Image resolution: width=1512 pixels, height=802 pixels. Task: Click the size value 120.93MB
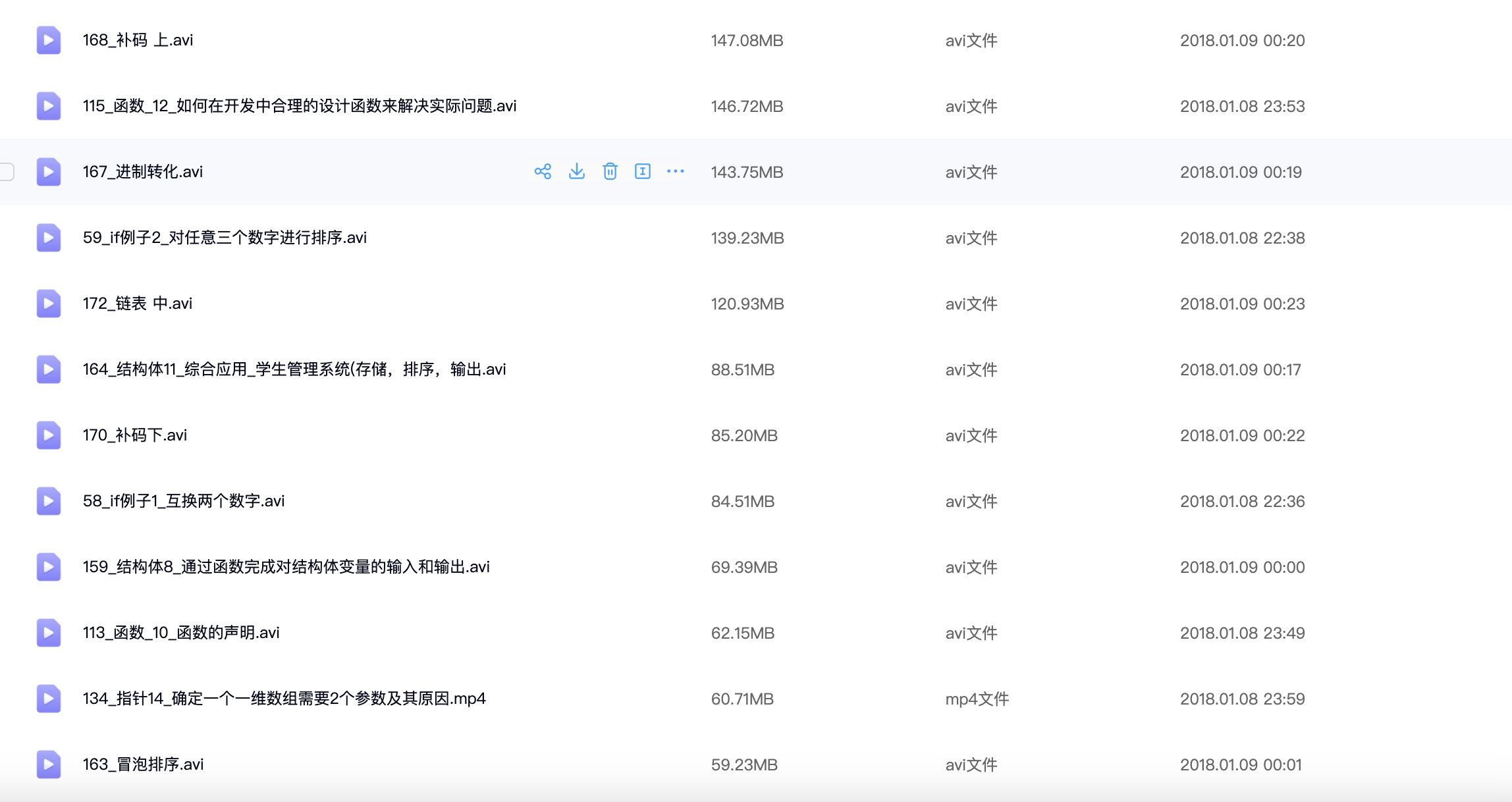point(747,304)
